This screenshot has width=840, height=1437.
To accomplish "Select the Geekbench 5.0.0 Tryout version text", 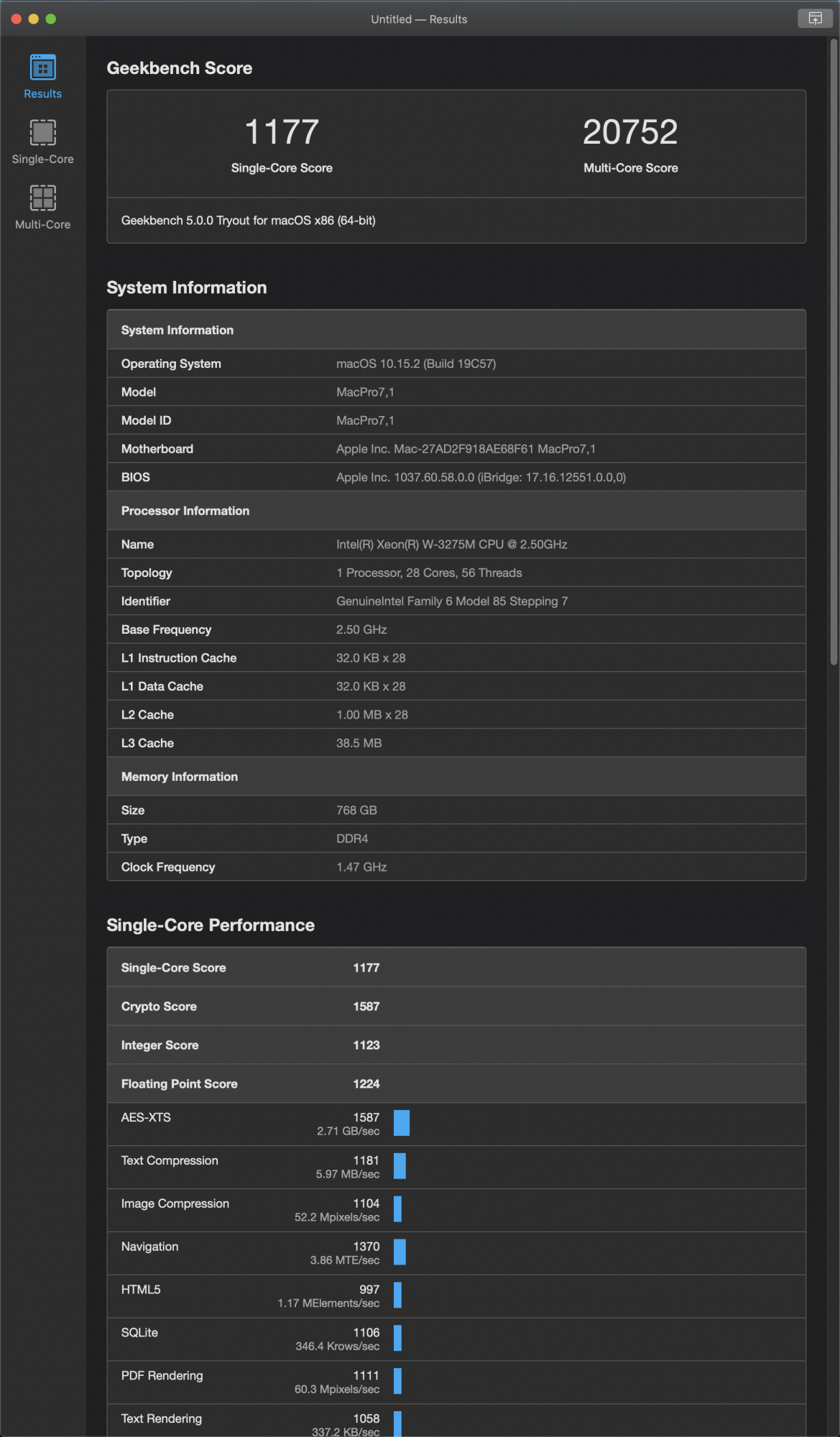I will coord(248,221).
